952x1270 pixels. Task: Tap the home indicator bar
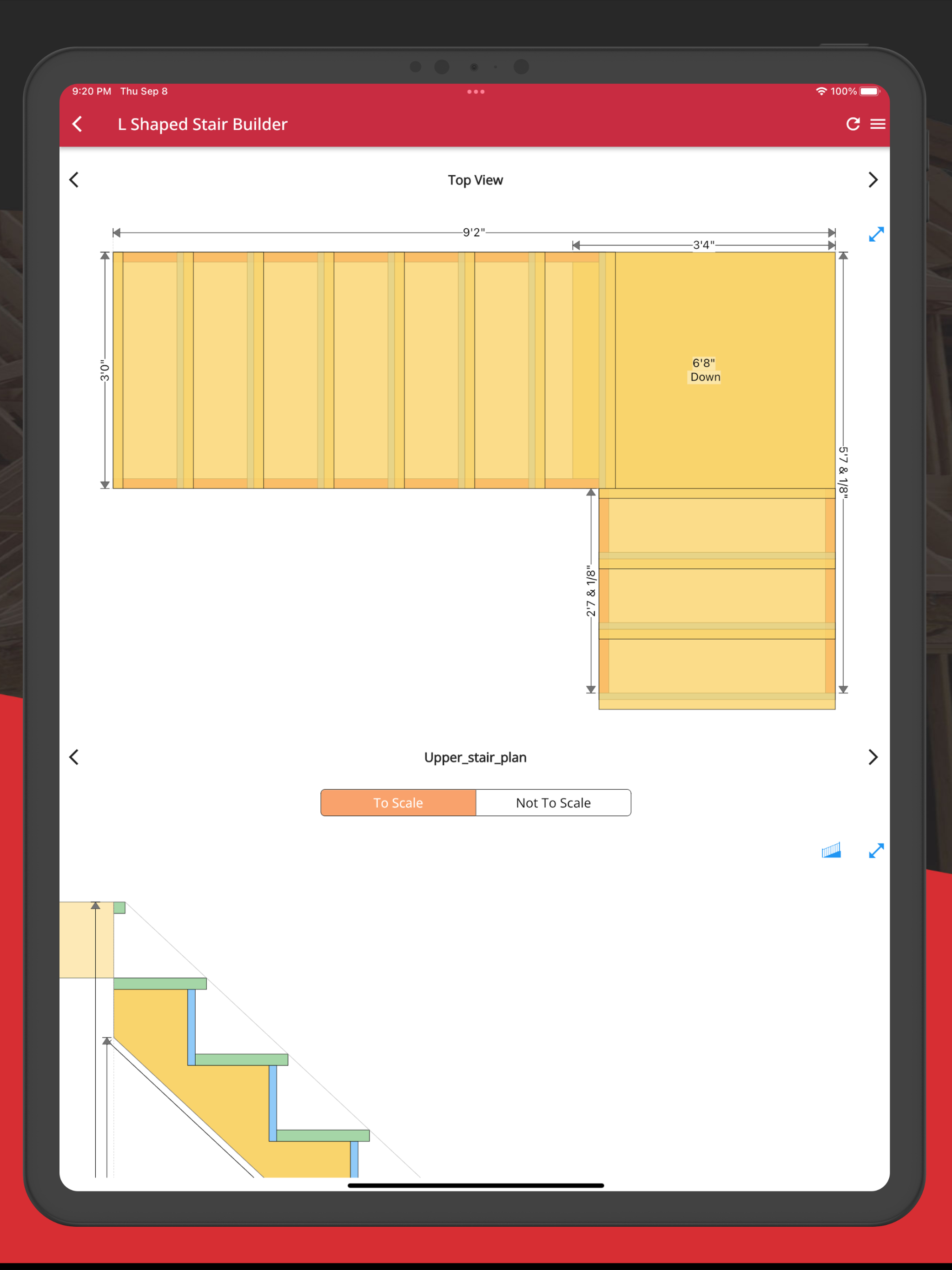pyautogui.click(x=476, y=1185)
